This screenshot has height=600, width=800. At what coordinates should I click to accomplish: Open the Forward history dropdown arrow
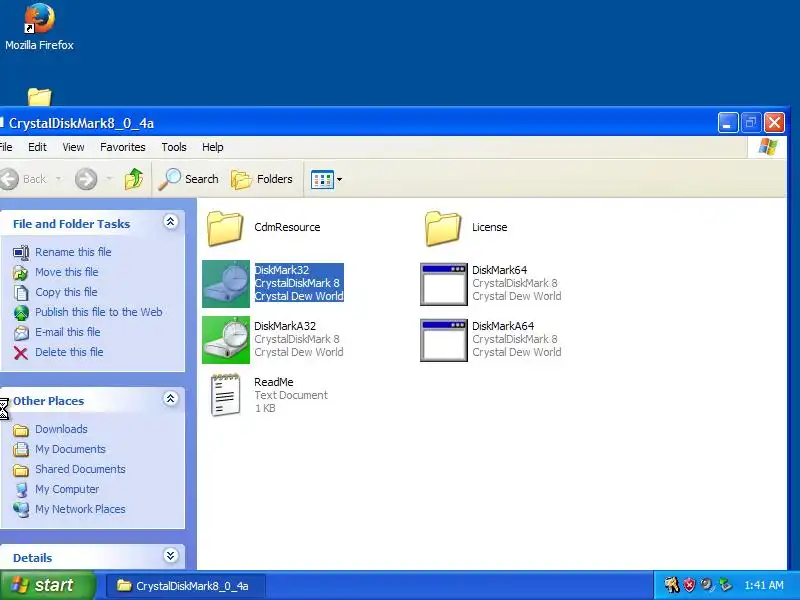tap(109, 179)
